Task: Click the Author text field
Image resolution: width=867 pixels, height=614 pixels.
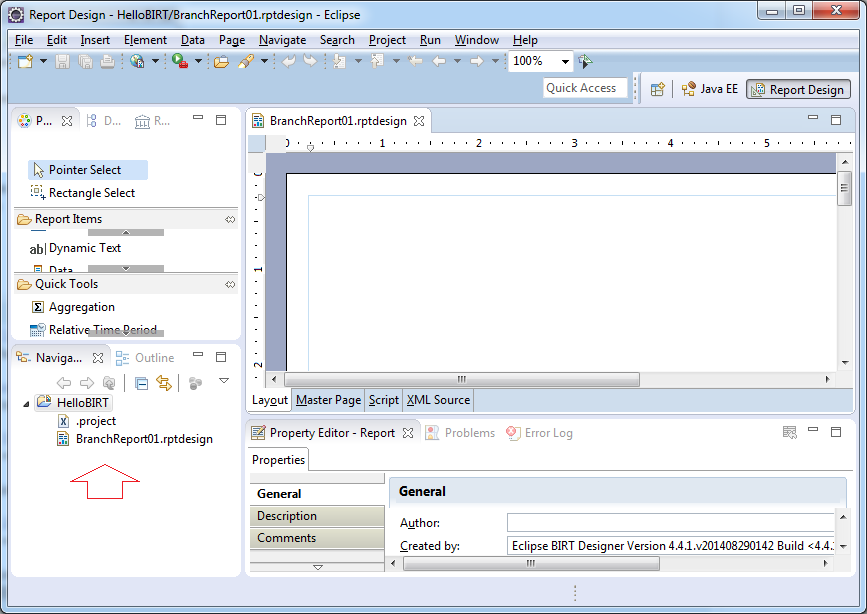Action: (670, 523)
